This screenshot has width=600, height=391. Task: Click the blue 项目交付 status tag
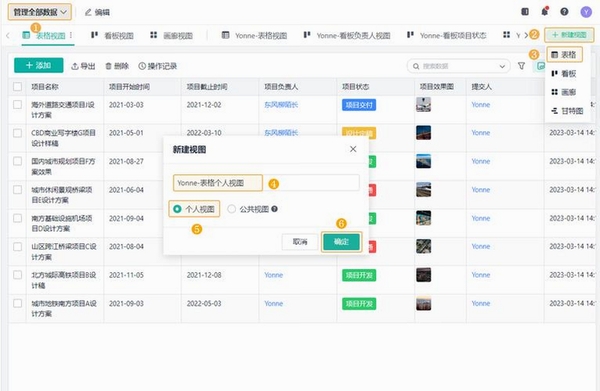pyautogui.click(x=359, y=104)
